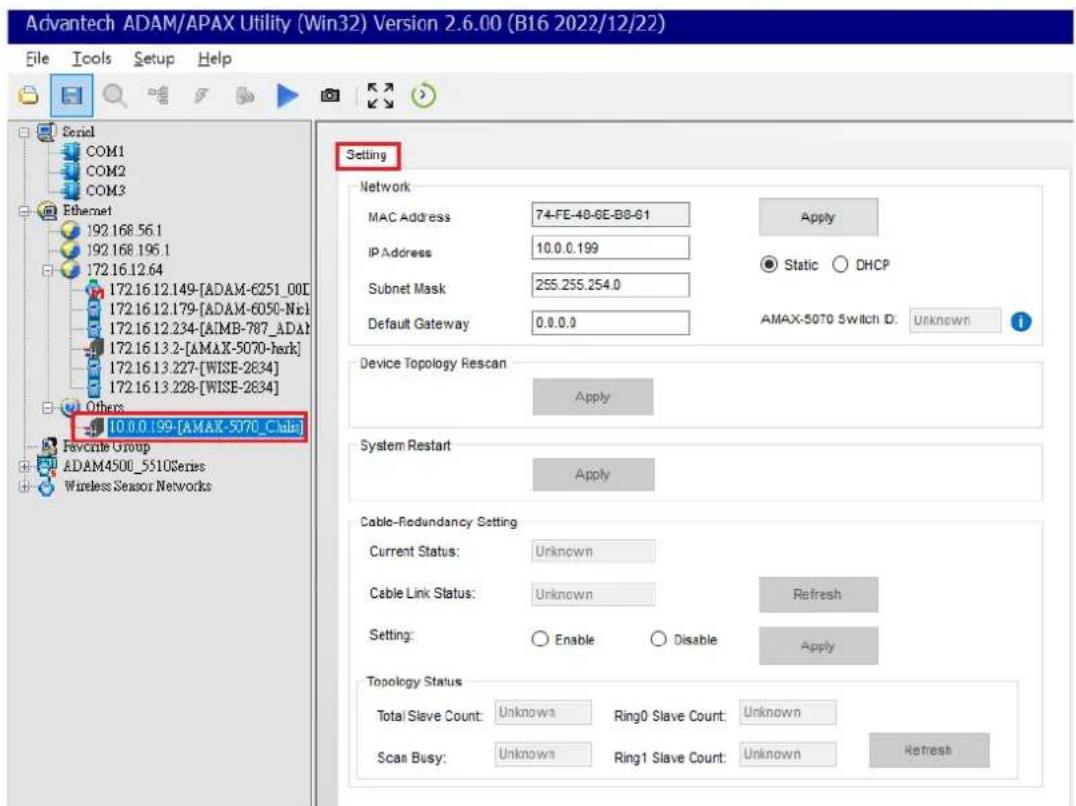Click Apply beside Enable/Disable setting
Image resolution: width=1076 pixels, height=806 pixels.
[818, 646]
